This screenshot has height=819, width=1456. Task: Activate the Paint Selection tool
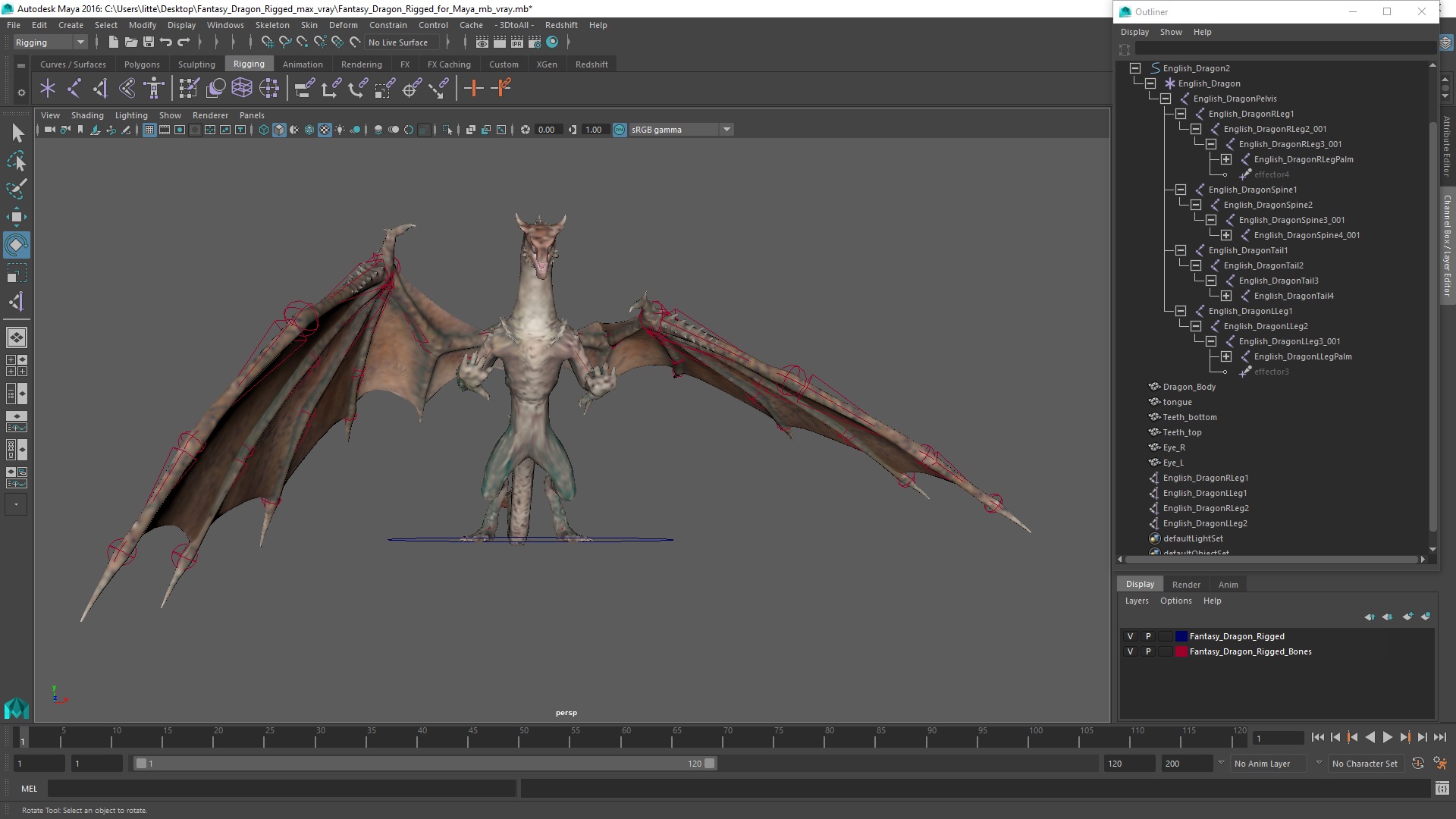[17, 190]
